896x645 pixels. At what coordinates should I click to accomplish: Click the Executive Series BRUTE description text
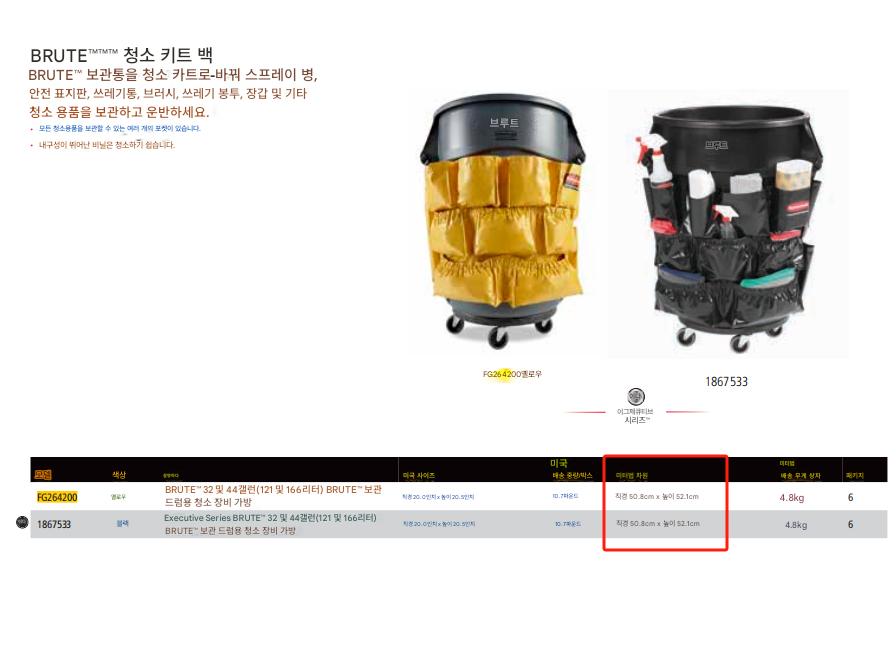point(270,524)
